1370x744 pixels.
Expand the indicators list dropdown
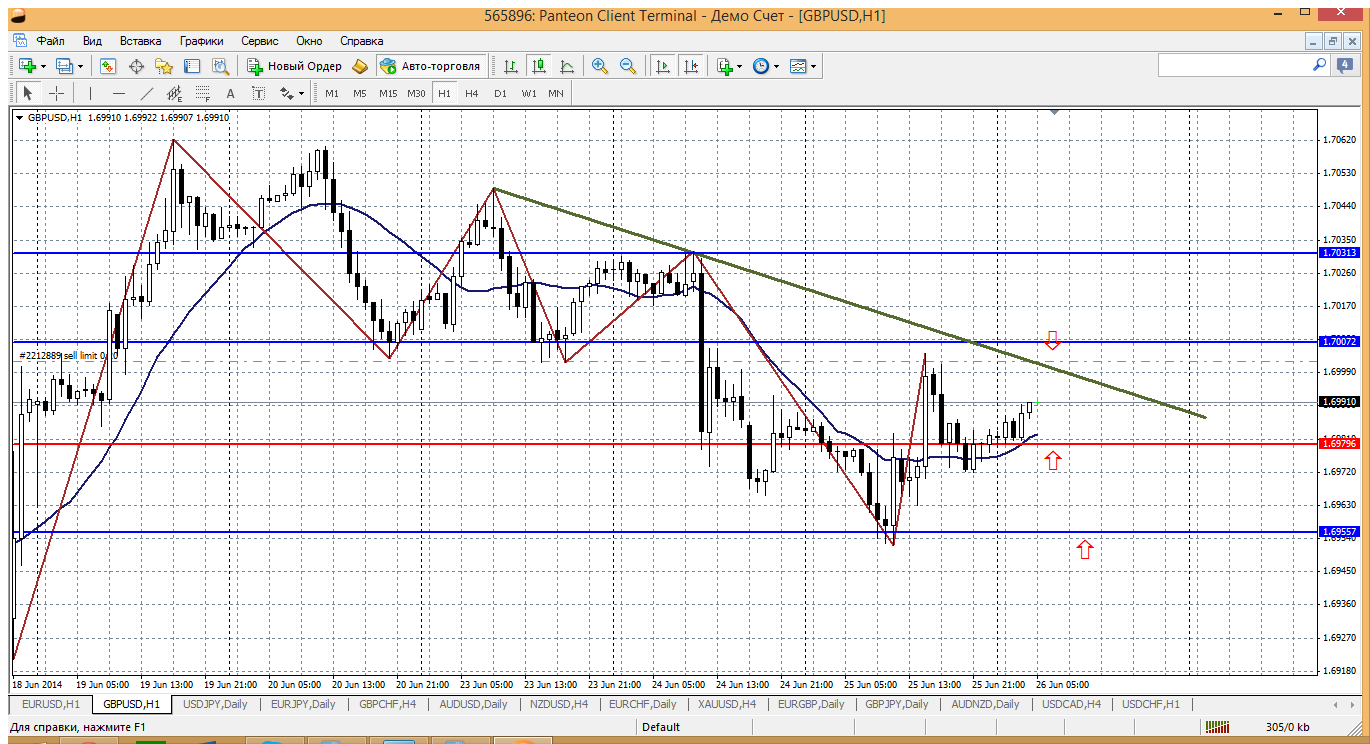tap(740, 66)
